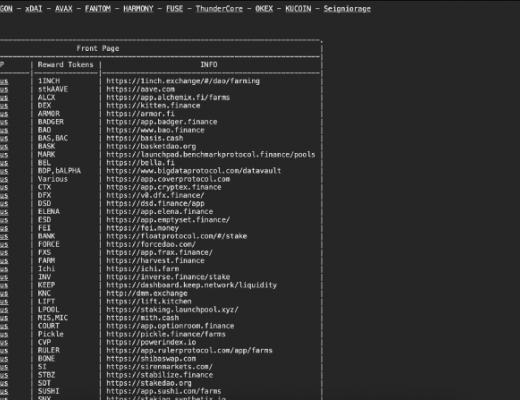Click the app.alchemix.fi/farms URL
Viewport: 520px width, 400px height.
coord(168,97)
